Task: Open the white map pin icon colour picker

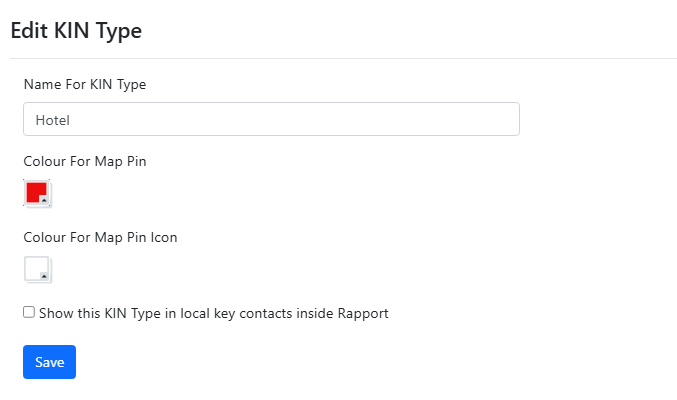Action: click(37, 270)
